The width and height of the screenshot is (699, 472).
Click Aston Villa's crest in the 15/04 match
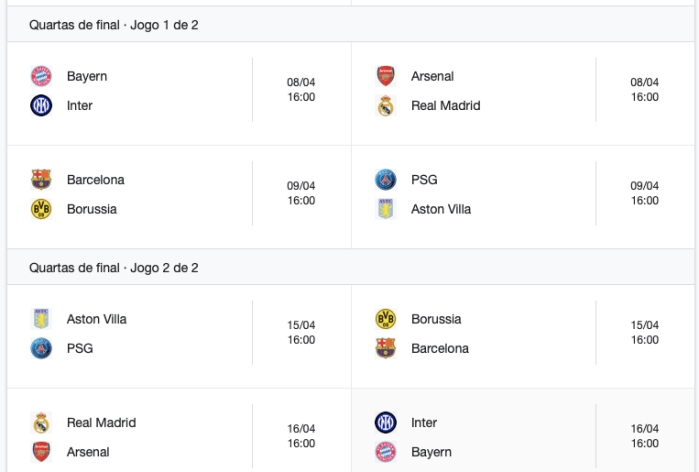[x=41, y=319]
